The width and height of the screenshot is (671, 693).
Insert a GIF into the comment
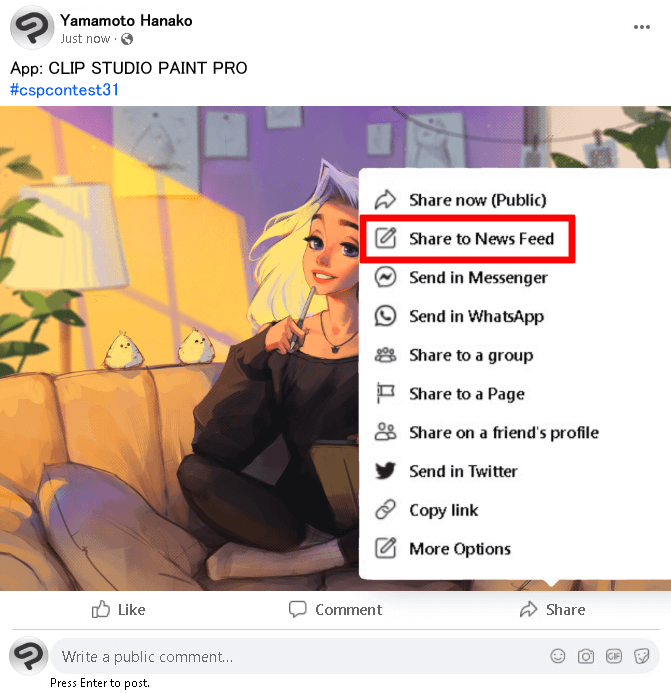[614, 656]
